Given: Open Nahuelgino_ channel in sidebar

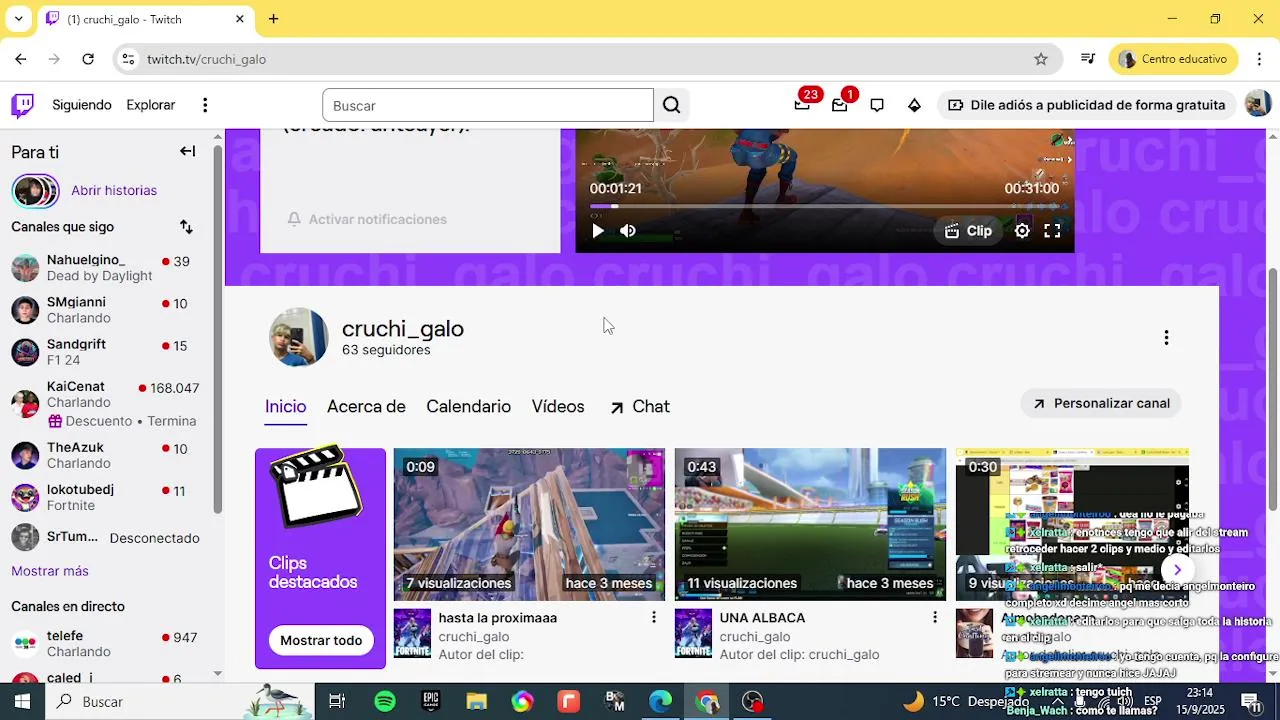Looking at the screenshot, I should [105, 268].
